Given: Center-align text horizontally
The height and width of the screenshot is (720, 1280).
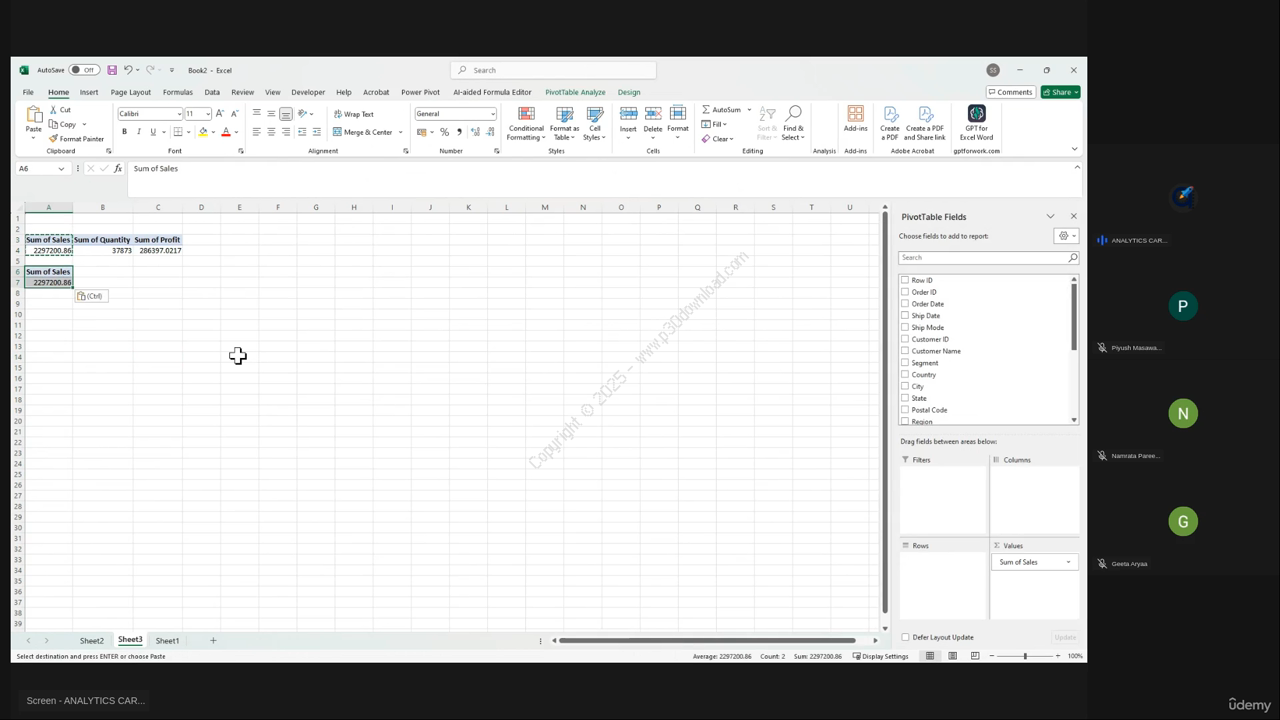Looking at the screenshot, I should [271, 132].
